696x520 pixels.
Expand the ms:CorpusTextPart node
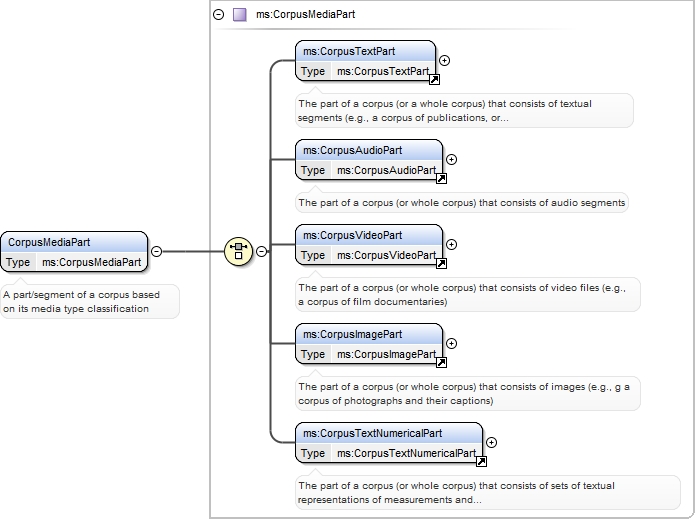pos(444,60)
